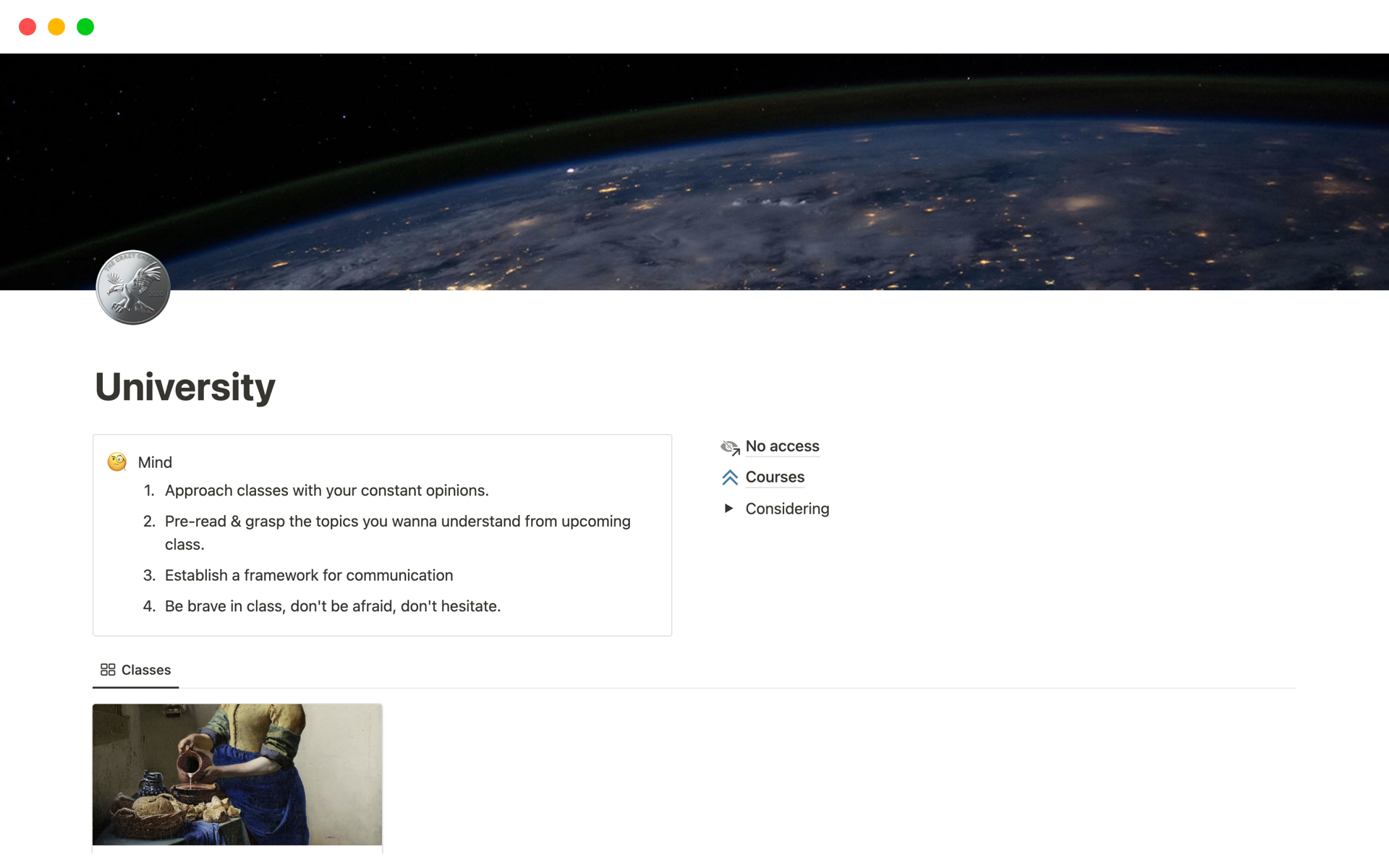Open the Courses navigation link

[x=775, y=476]
